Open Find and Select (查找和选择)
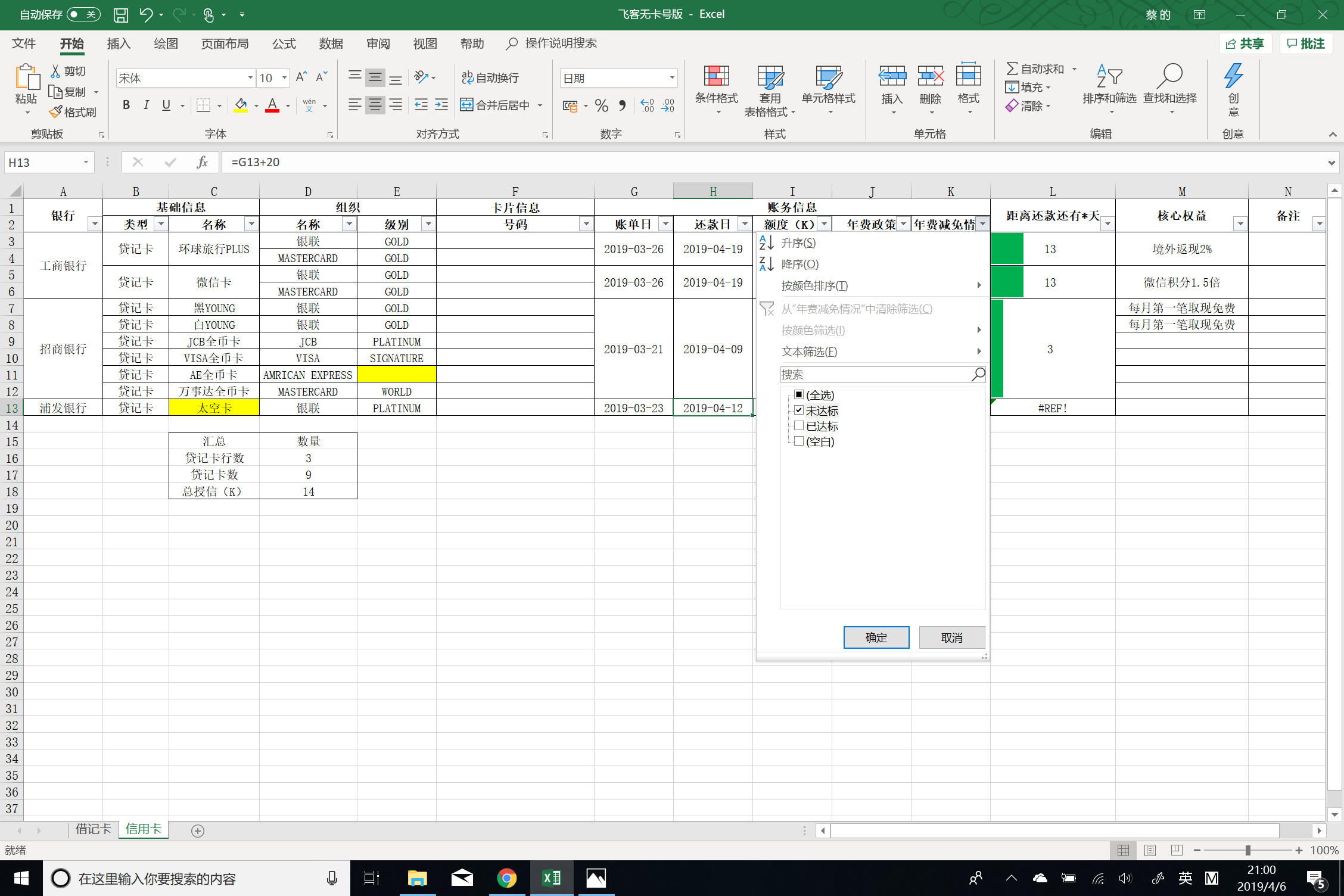The width and height of the screenshot is (1344, 896). tap(1169, 89)
